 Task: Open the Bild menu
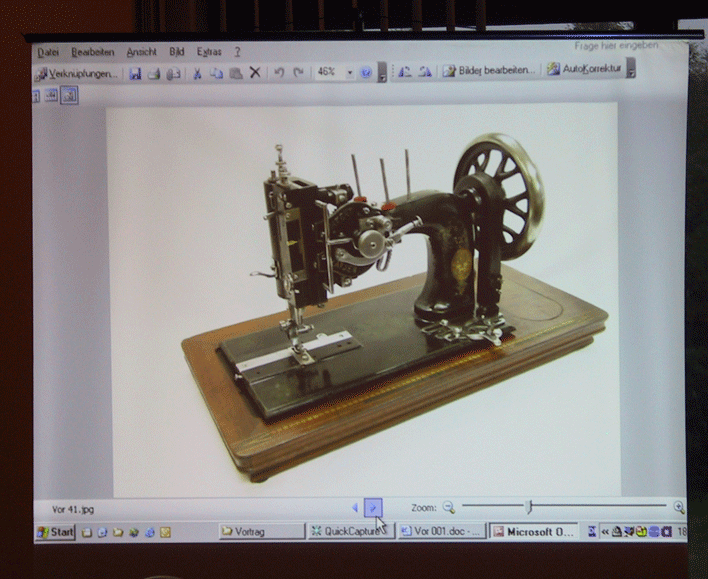[x=177, y=52]
